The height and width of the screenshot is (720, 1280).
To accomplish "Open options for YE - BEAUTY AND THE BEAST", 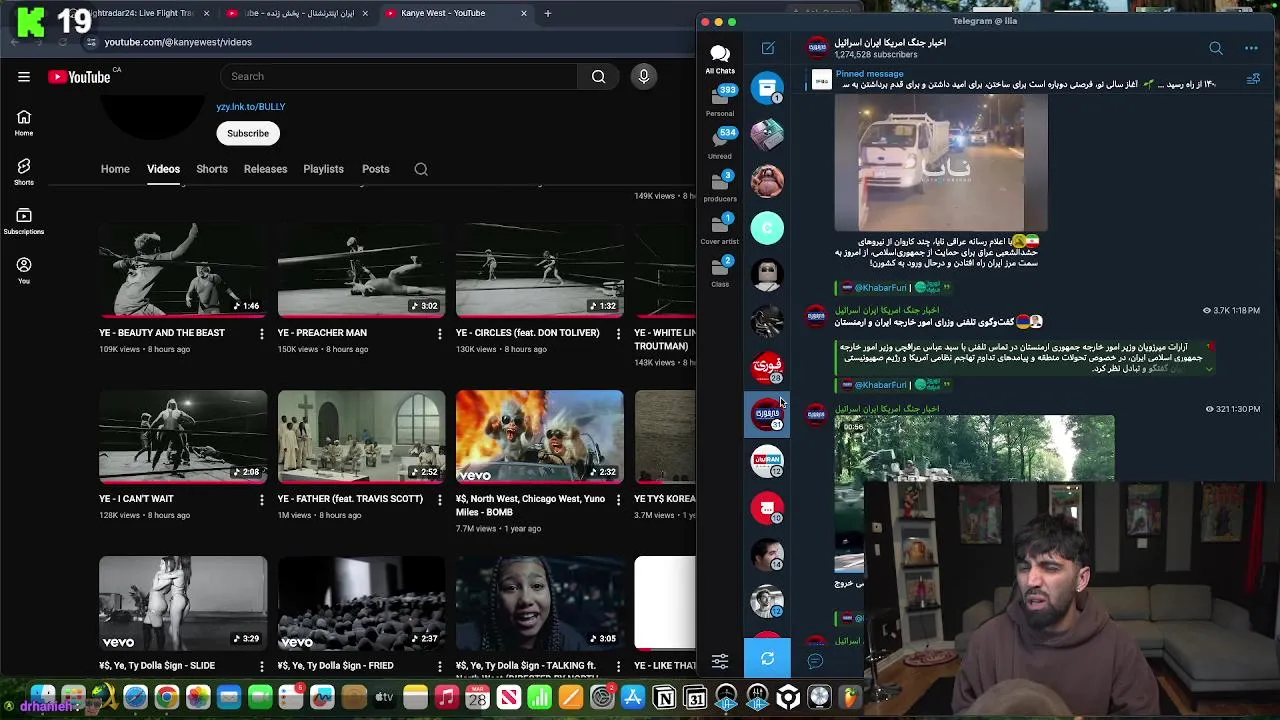I will 261,333.
